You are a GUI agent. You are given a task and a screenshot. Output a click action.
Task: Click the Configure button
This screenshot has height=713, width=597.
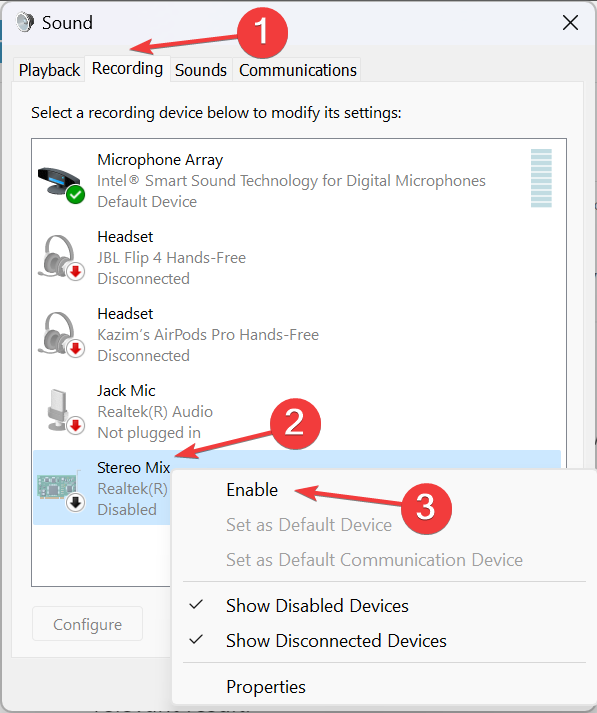pos(87,624)
